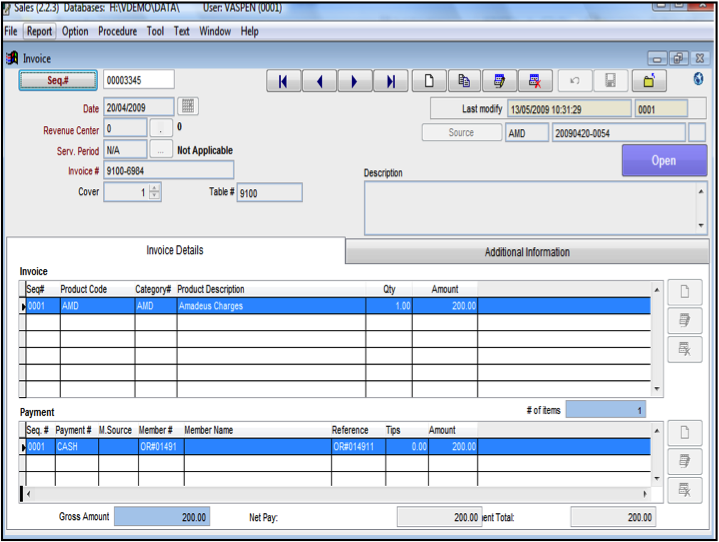This screenshot has width=719, height=542.
Task: Open the Report menu
Action: click(39, 31)
